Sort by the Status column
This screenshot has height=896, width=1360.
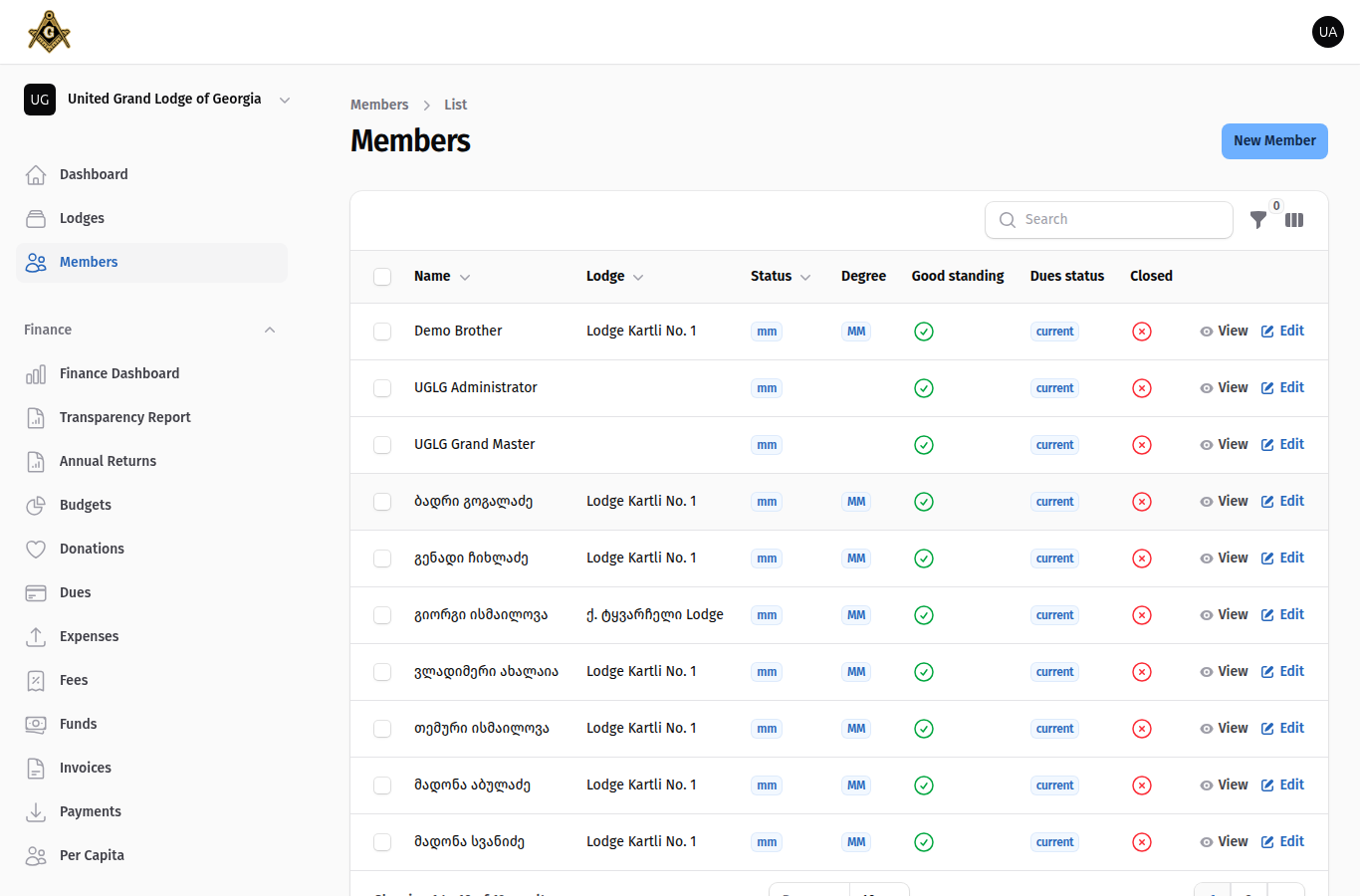[x=781, y=276]
